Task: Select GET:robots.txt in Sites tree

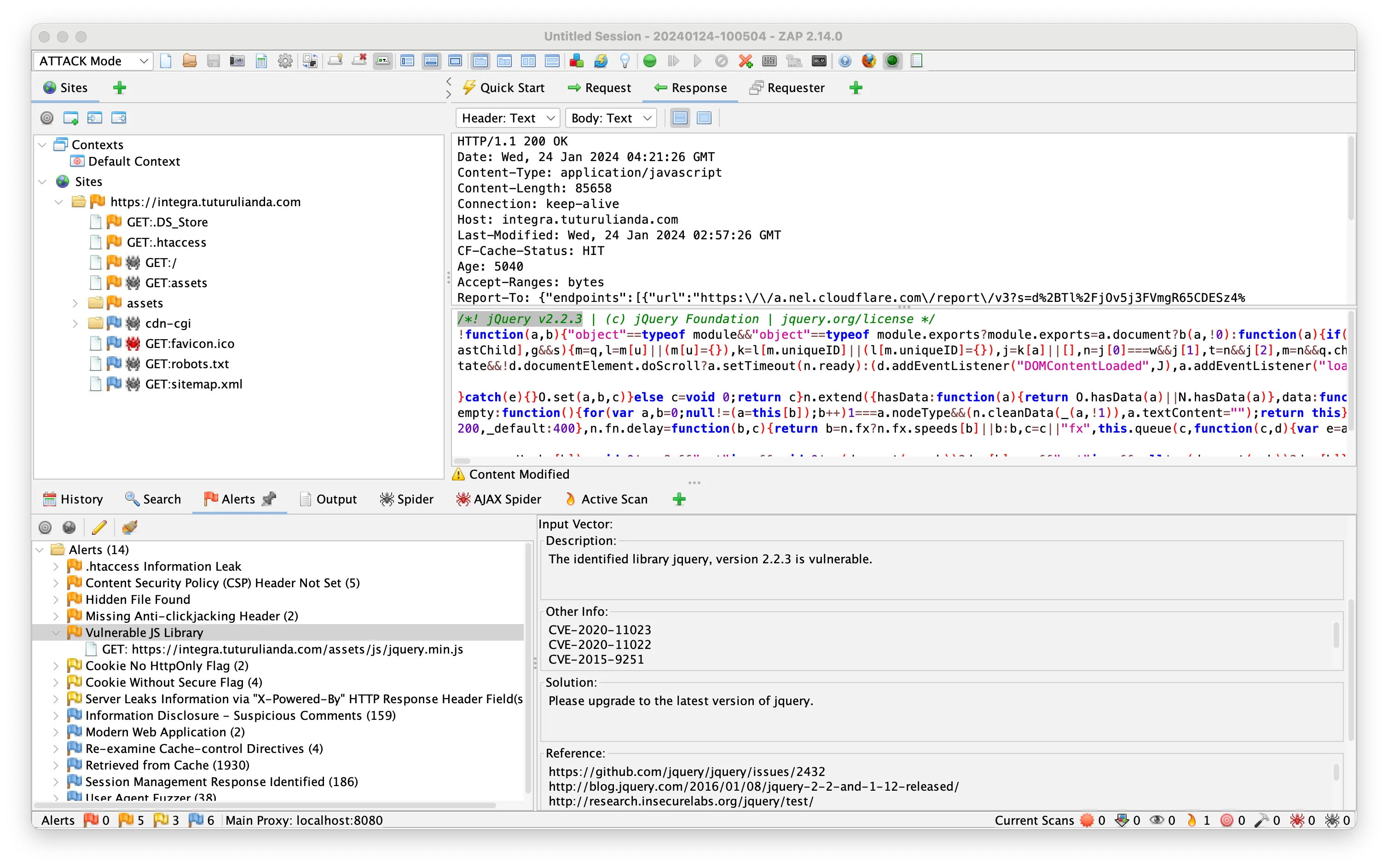Action: click(x=186, y=364)
